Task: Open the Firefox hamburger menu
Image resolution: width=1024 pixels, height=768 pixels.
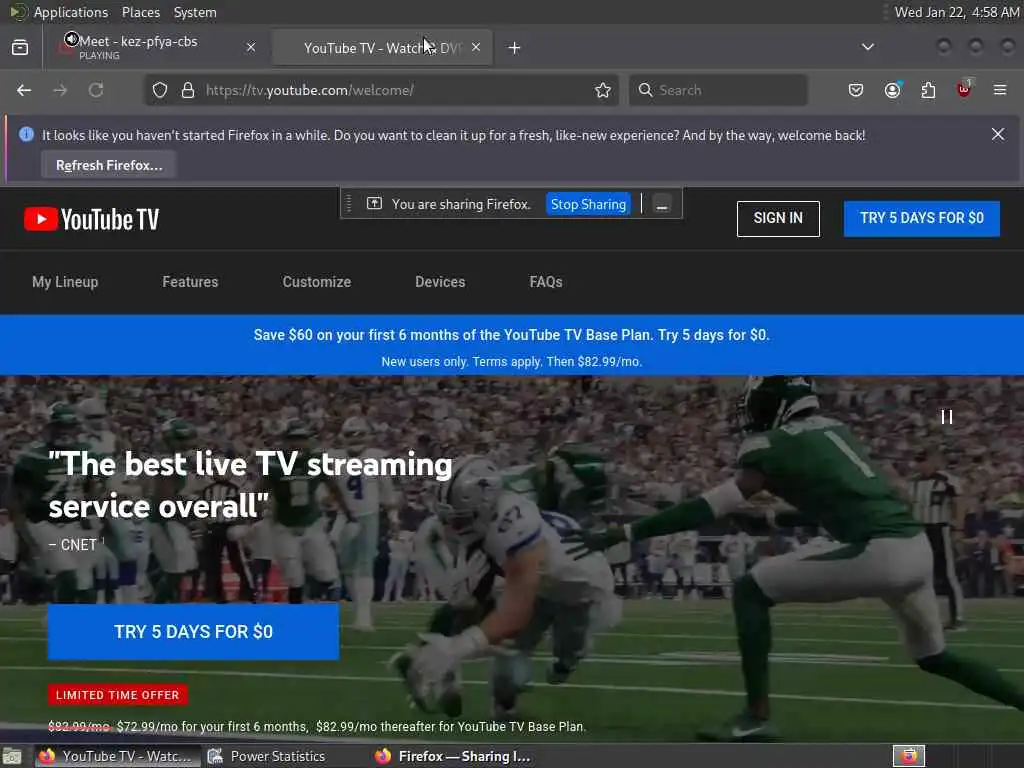Action: pos(1000,90)
